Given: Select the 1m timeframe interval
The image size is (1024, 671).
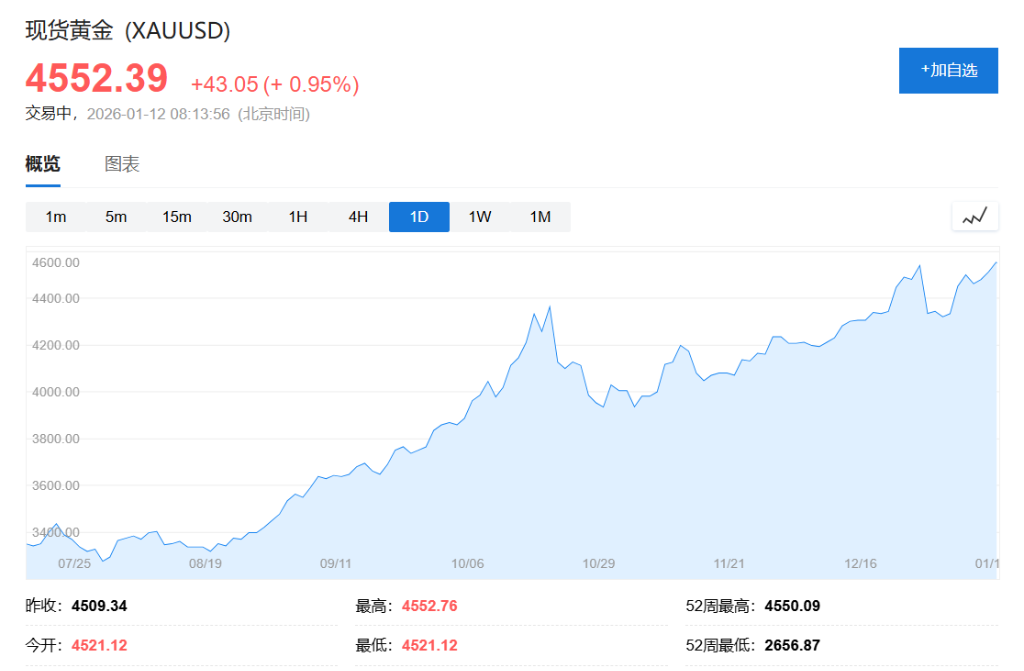Looking at the screenshot, I should point(56,216).
